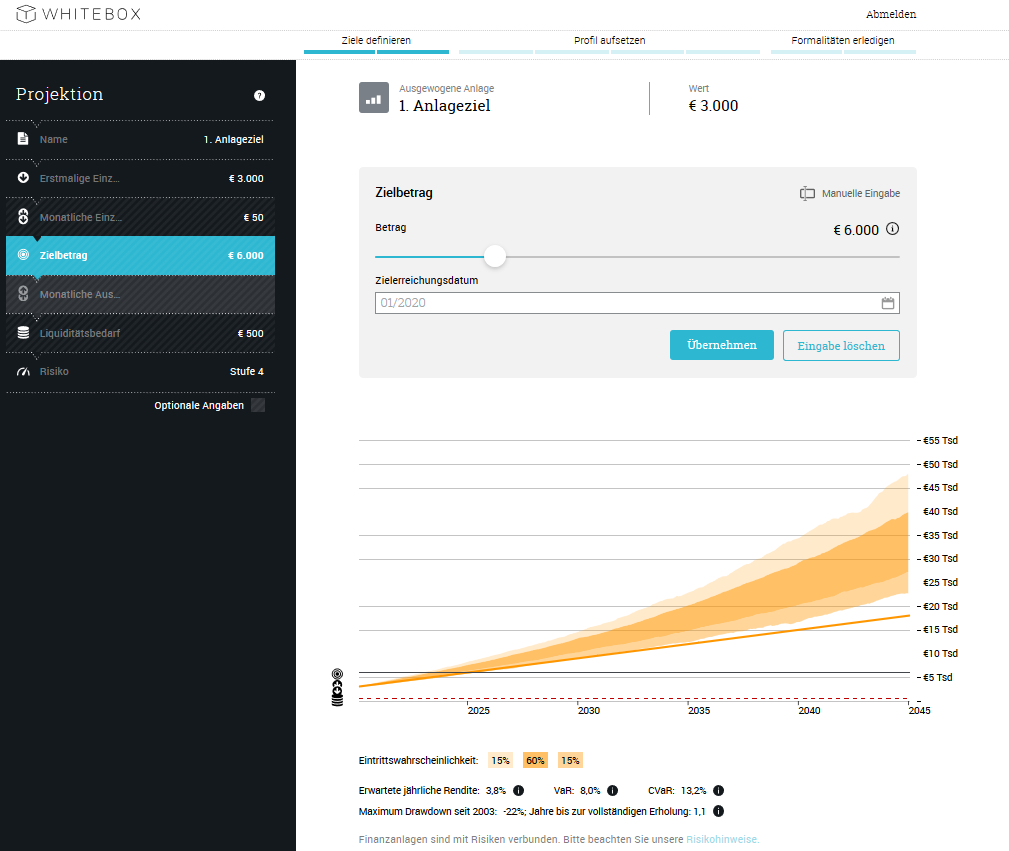Expand the Monatliche Einzahlung row

pos(140,217)
